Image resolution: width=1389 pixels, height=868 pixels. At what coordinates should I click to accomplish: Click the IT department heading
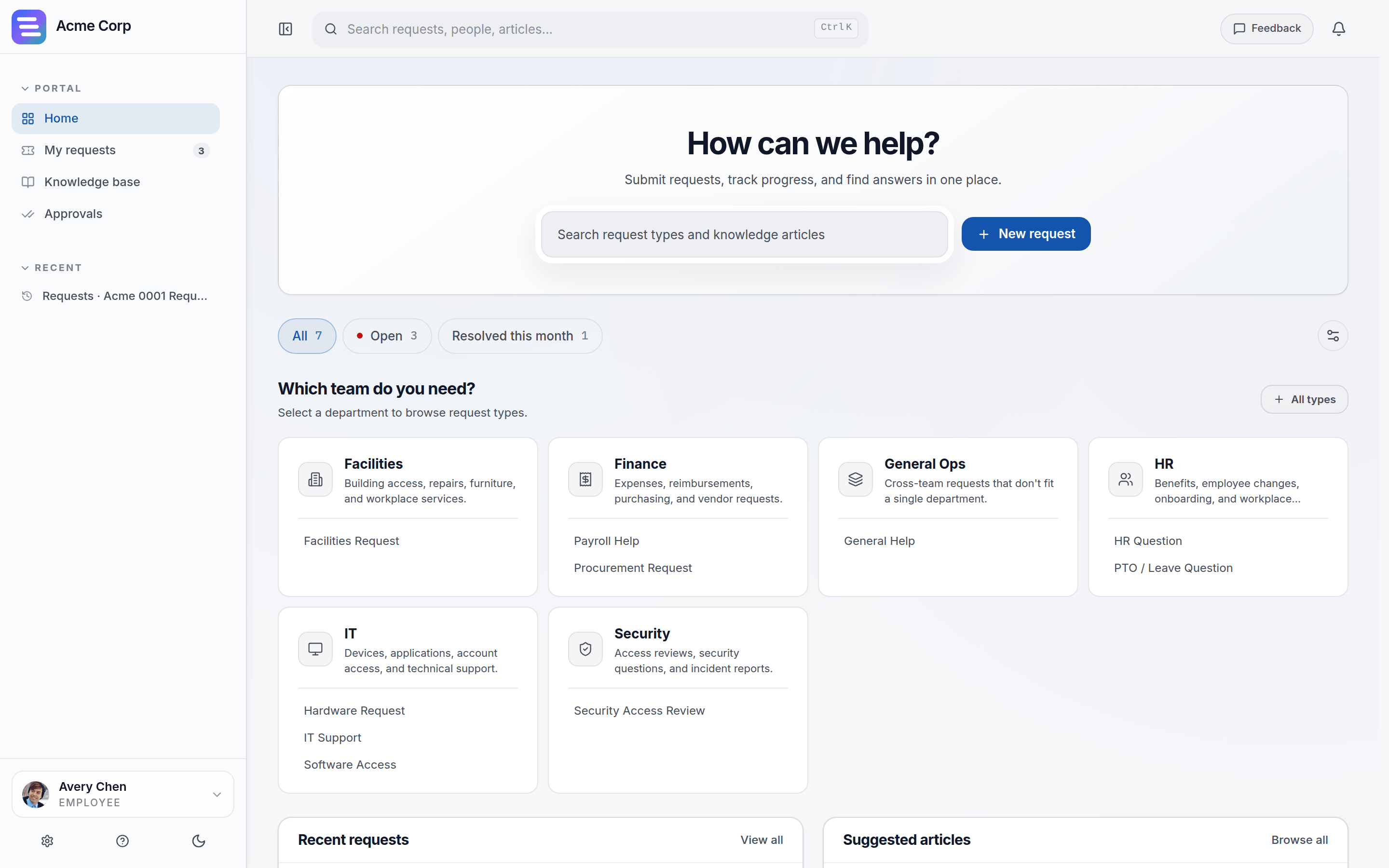click(x=351, y=633)
